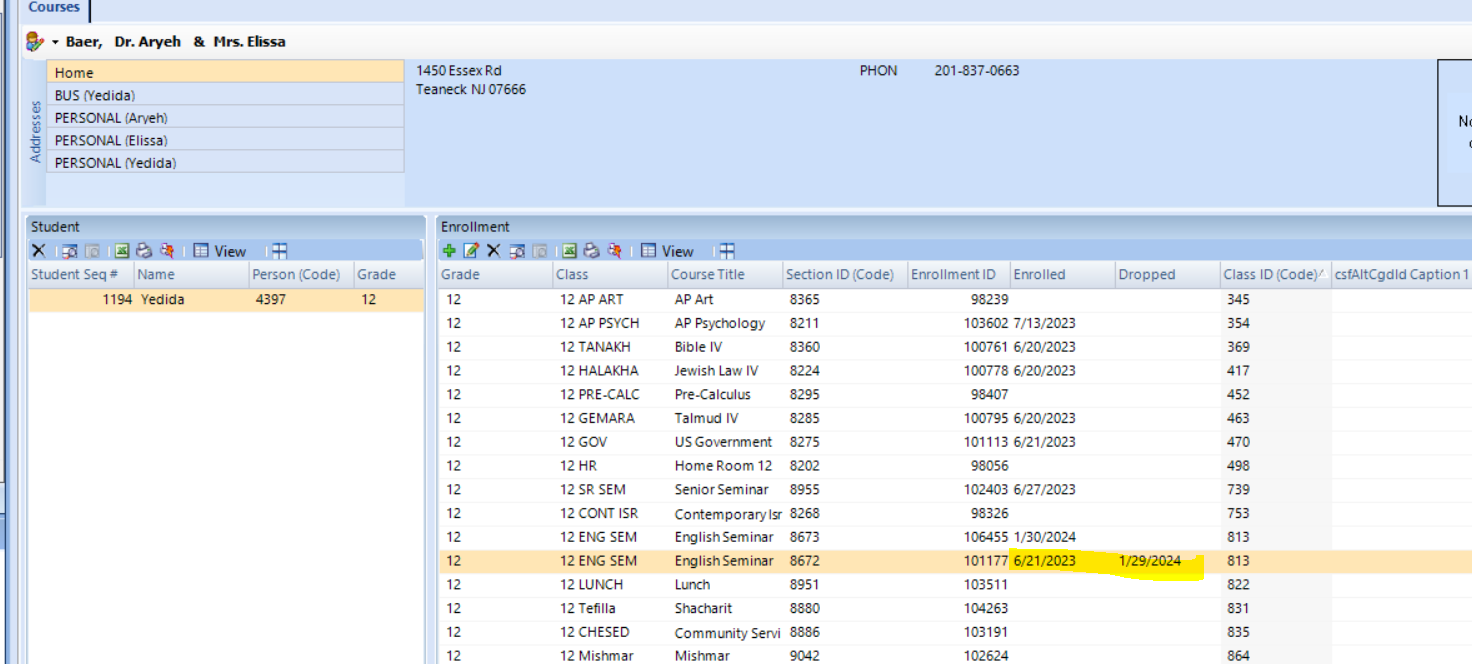Select the Senior Seminar course row
Image resolution: width=1472 pixels, height=664 pixels.
(955, 489)
